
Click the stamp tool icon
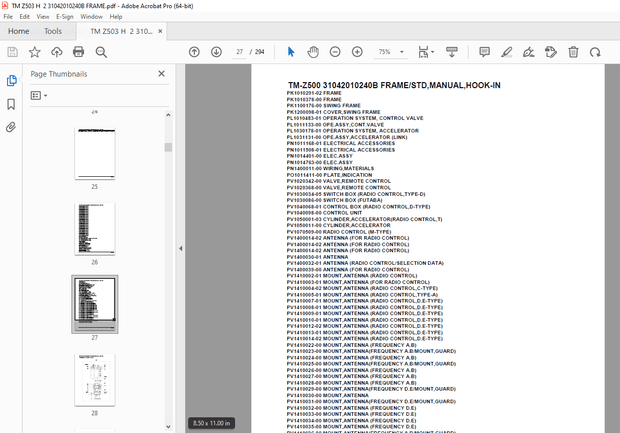pos(551,52)
